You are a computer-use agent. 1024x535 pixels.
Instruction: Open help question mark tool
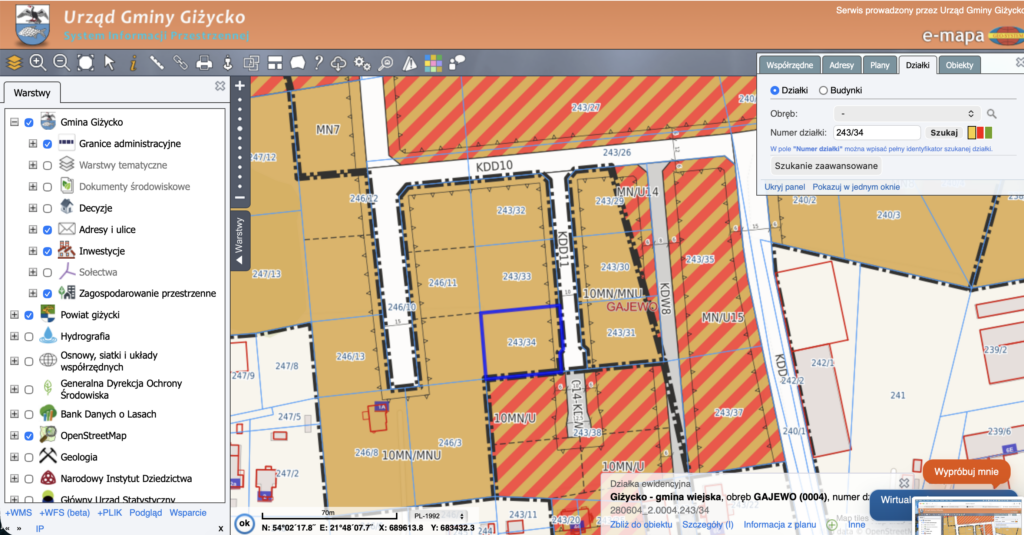(318, 63)
